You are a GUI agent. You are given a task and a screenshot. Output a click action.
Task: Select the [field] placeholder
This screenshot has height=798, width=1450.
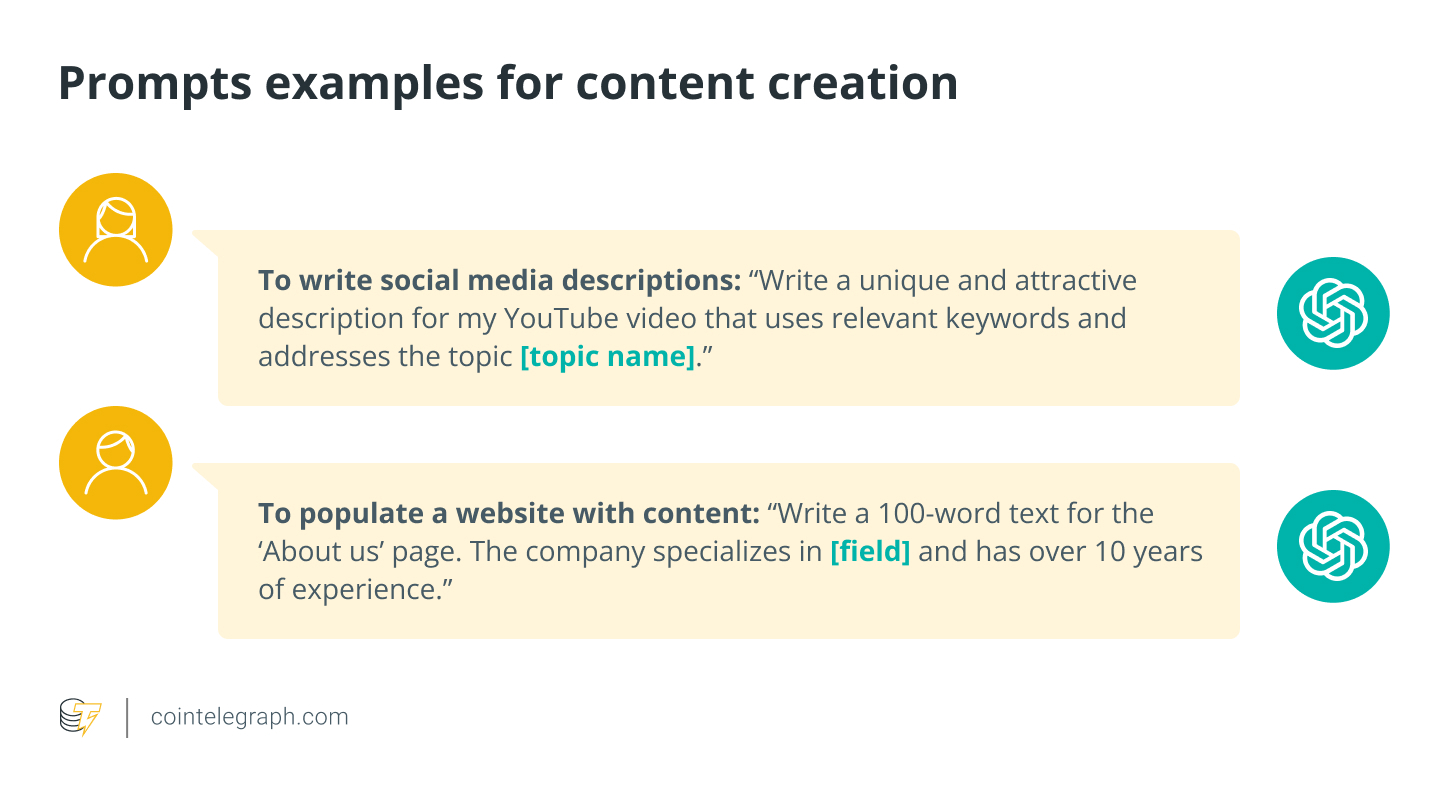(870, 552)
